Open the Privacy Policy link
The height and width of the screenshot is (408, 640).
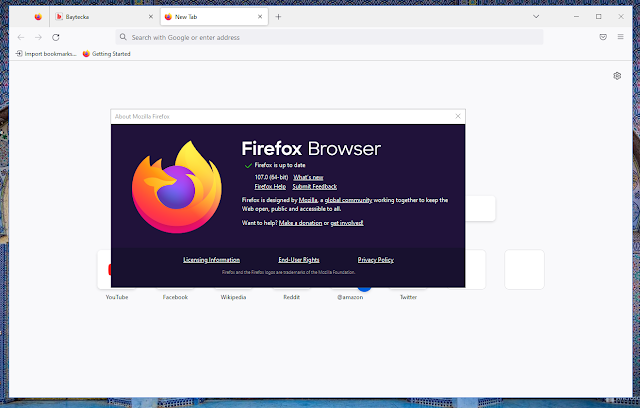coord(376,260)
